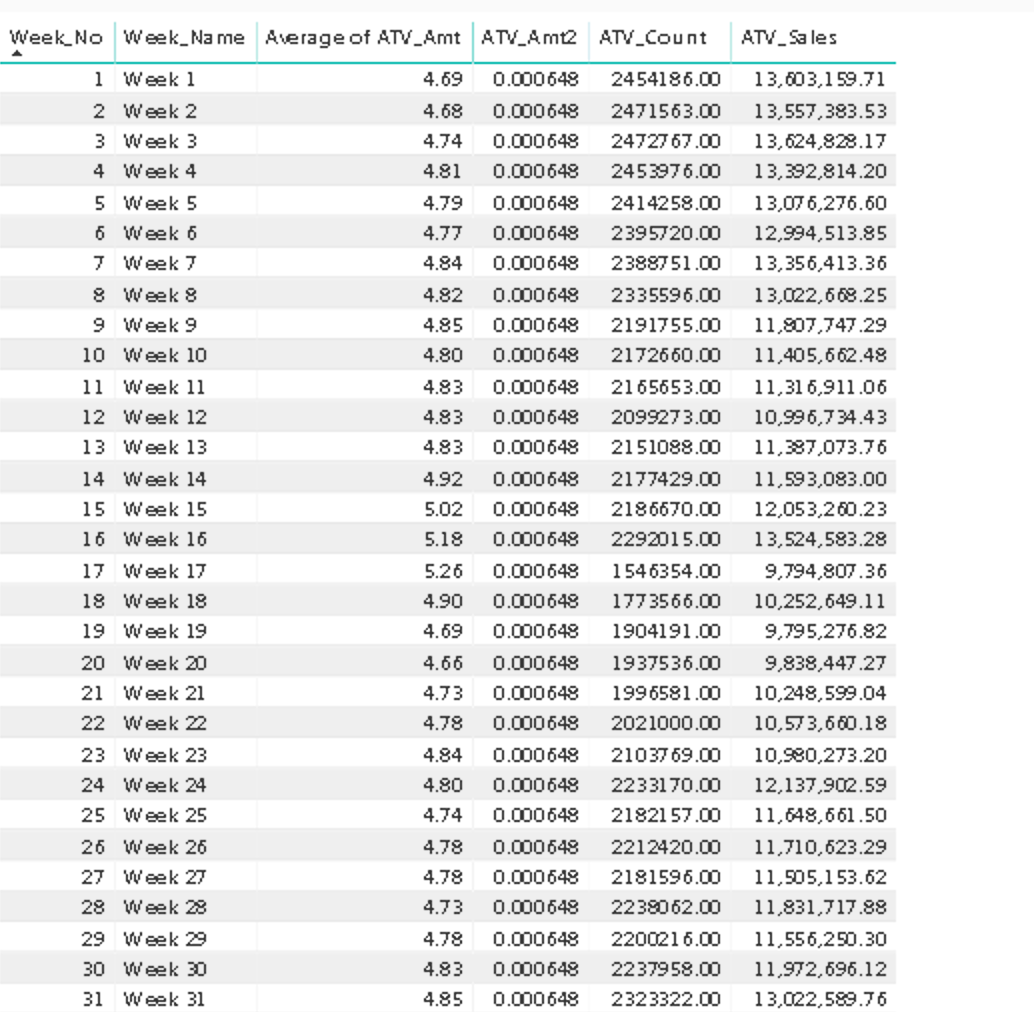Select the 'Week 20' name cell
Screen dimensions: 1034x1012
point(165,663)
